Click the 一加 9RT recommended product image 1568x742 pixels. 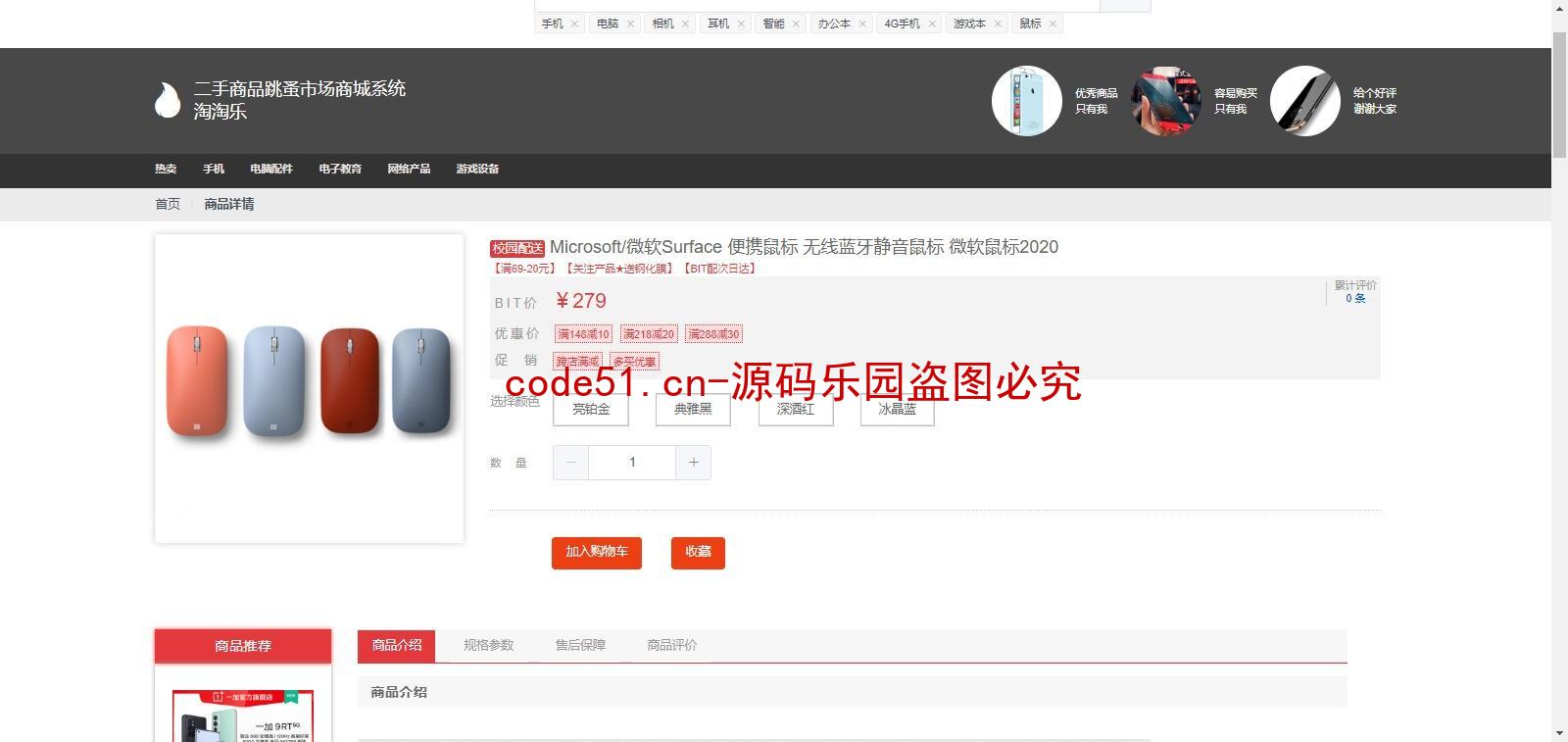point(243,716)
